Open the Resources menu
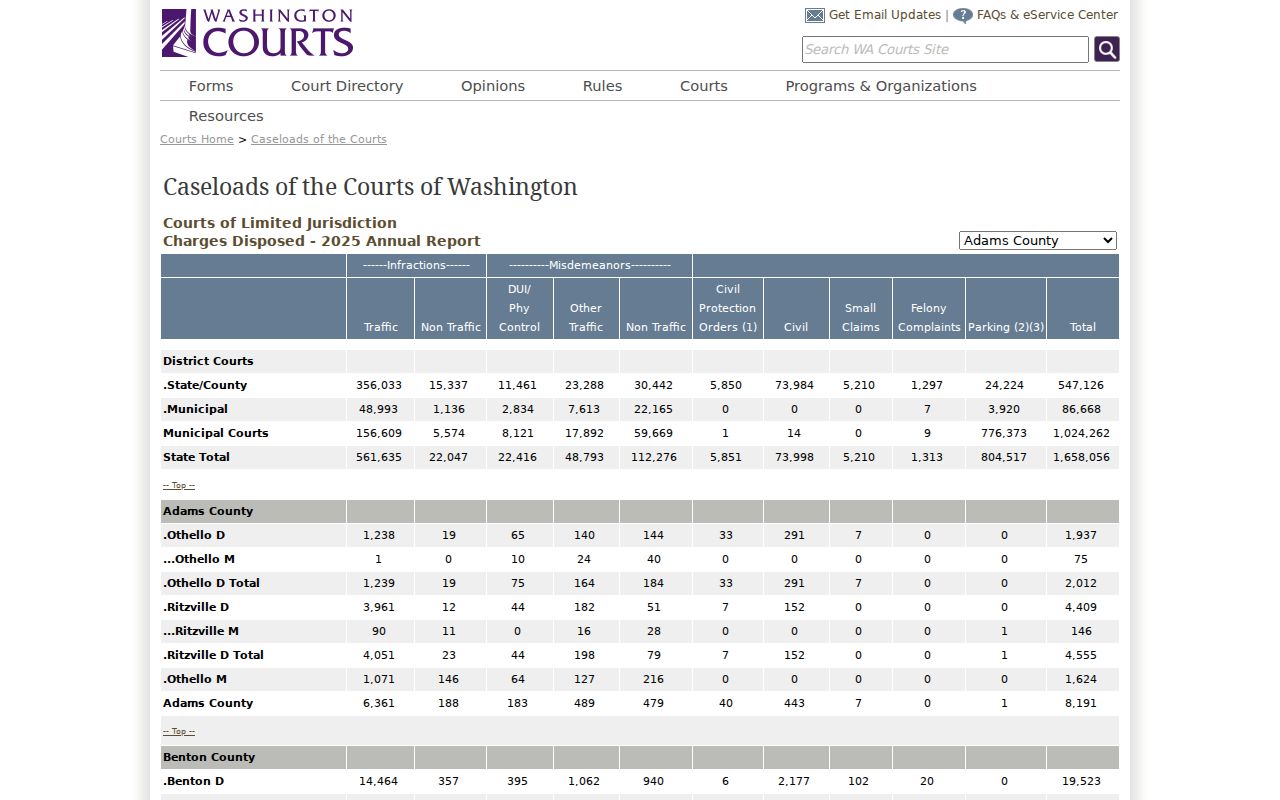Image resolution: width=1280 pixels, height=800 pixels. pos(226,116)
